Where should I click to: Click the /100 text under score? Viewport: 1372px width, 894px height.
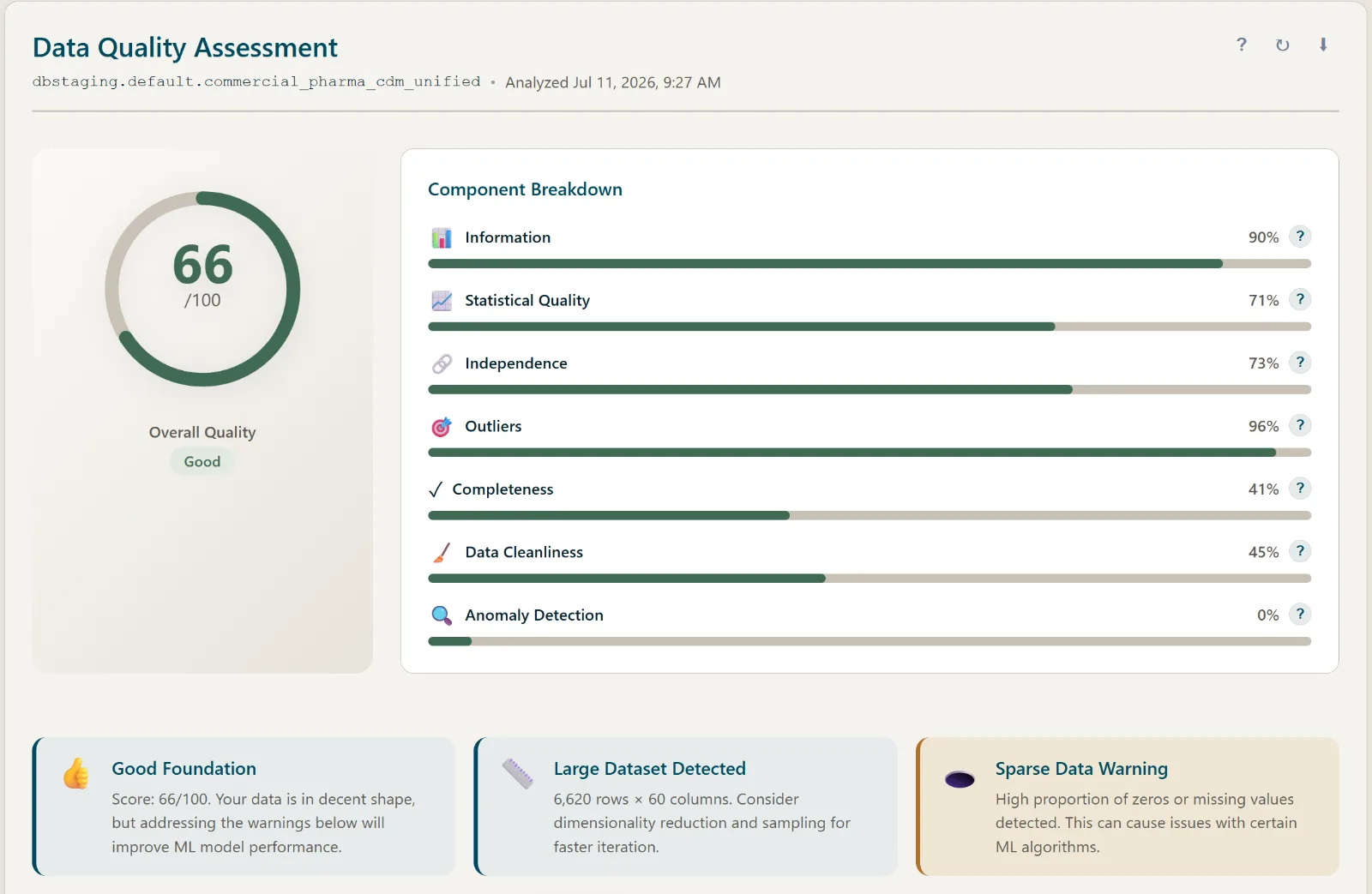tap(202, 300)
